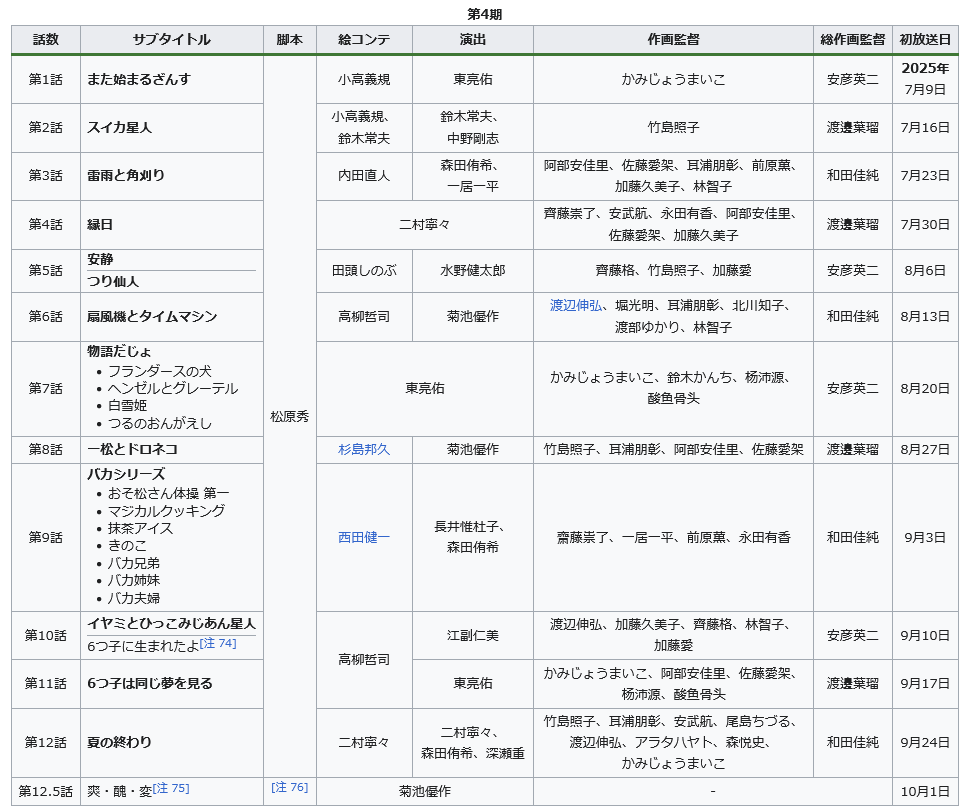Click the 10月1日 air date cell
The image size is (967, 812).
pyautogui.click(x=925, y=791)
